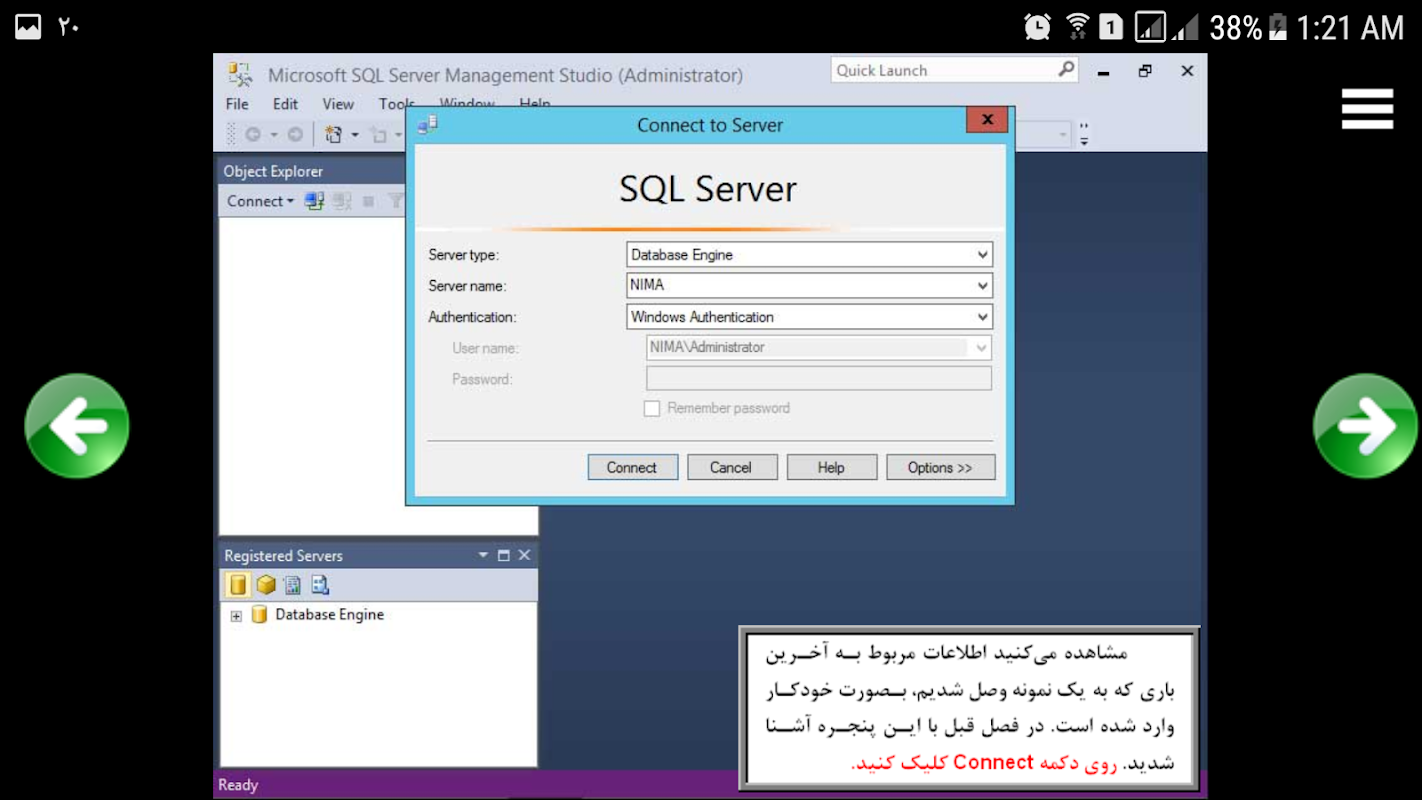Select Database Engine icon in Registered Servers toolbar
This screenshot has height=800, width=1422.
237,585
